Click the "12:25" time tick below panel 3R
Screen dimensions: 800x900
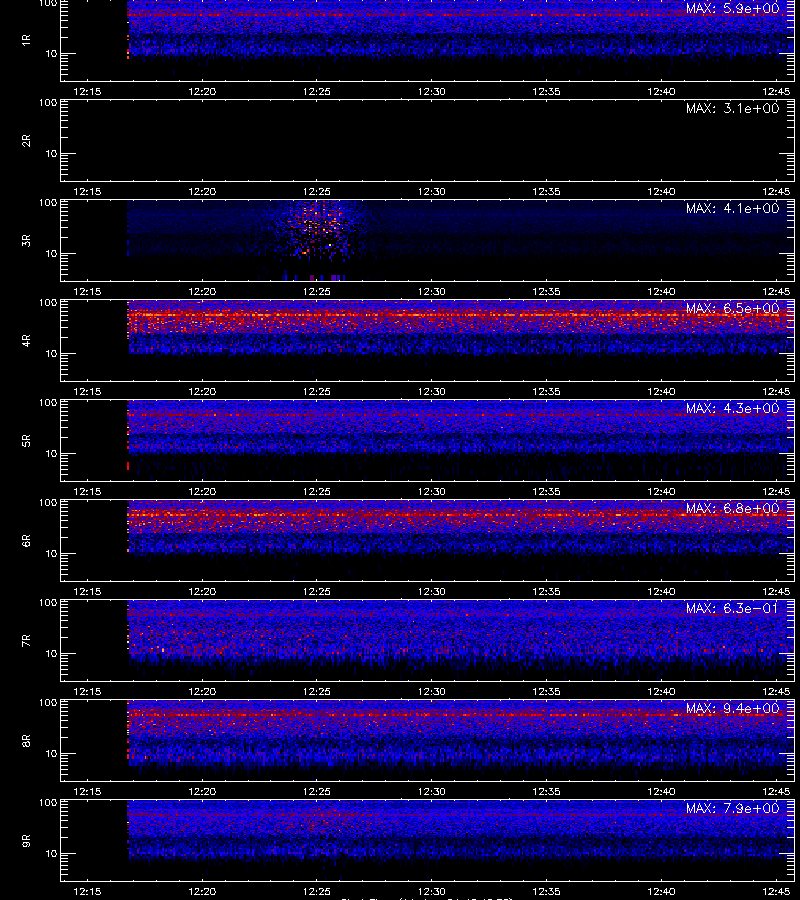point(317,292)
